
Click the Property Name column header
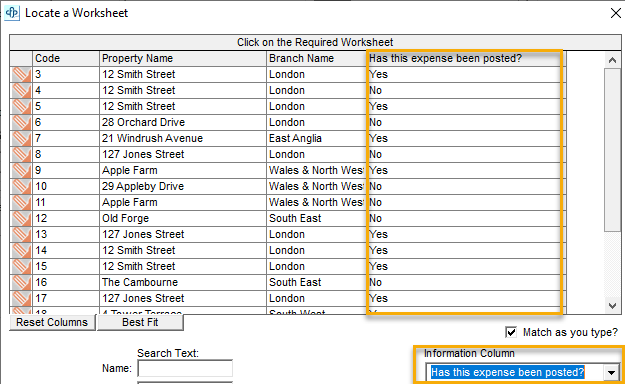click(x=183, y=59)
